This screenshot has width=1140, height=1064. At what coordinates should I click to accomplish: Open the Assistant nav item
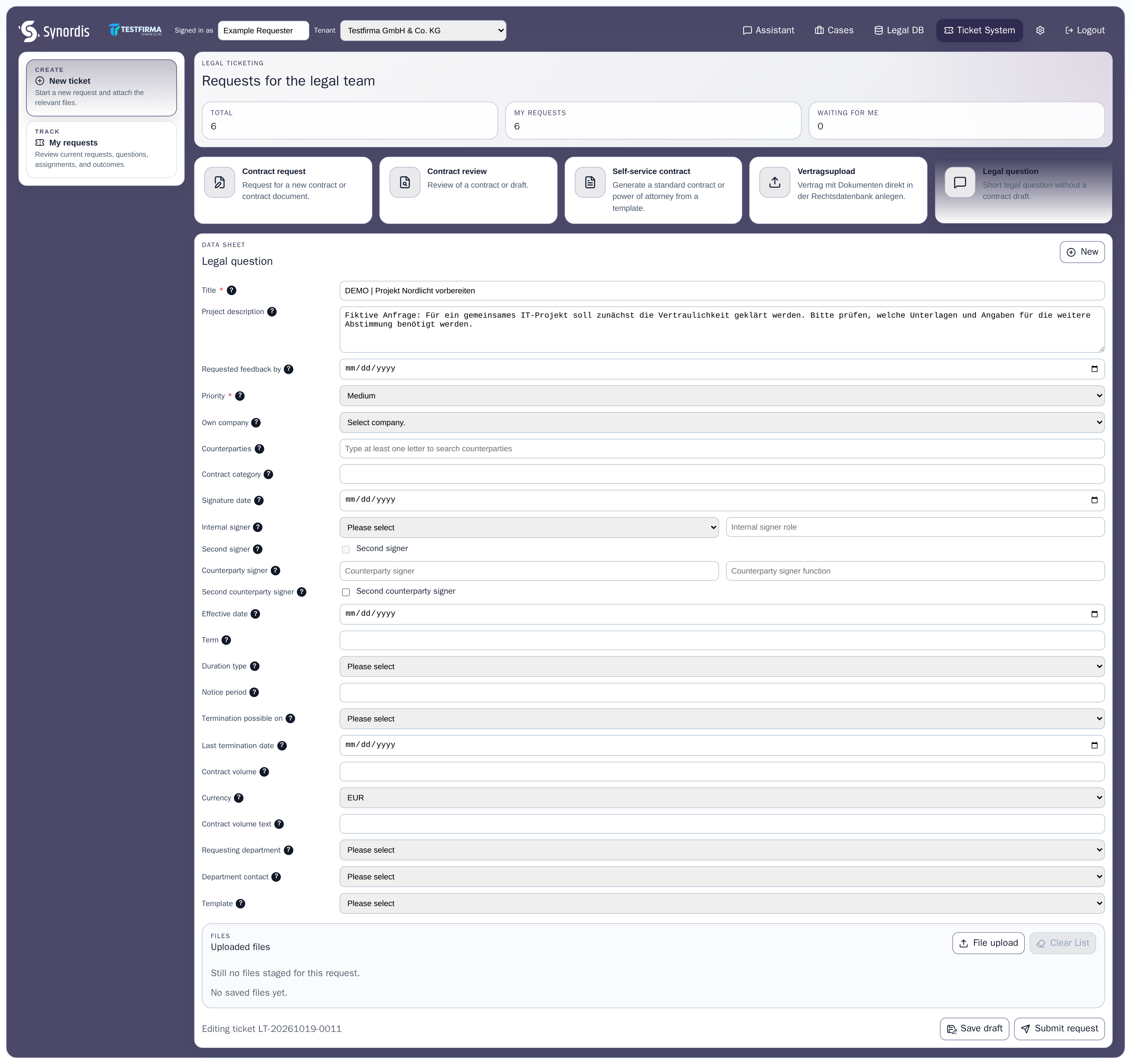pyautogui.click(x=768, y=30)
